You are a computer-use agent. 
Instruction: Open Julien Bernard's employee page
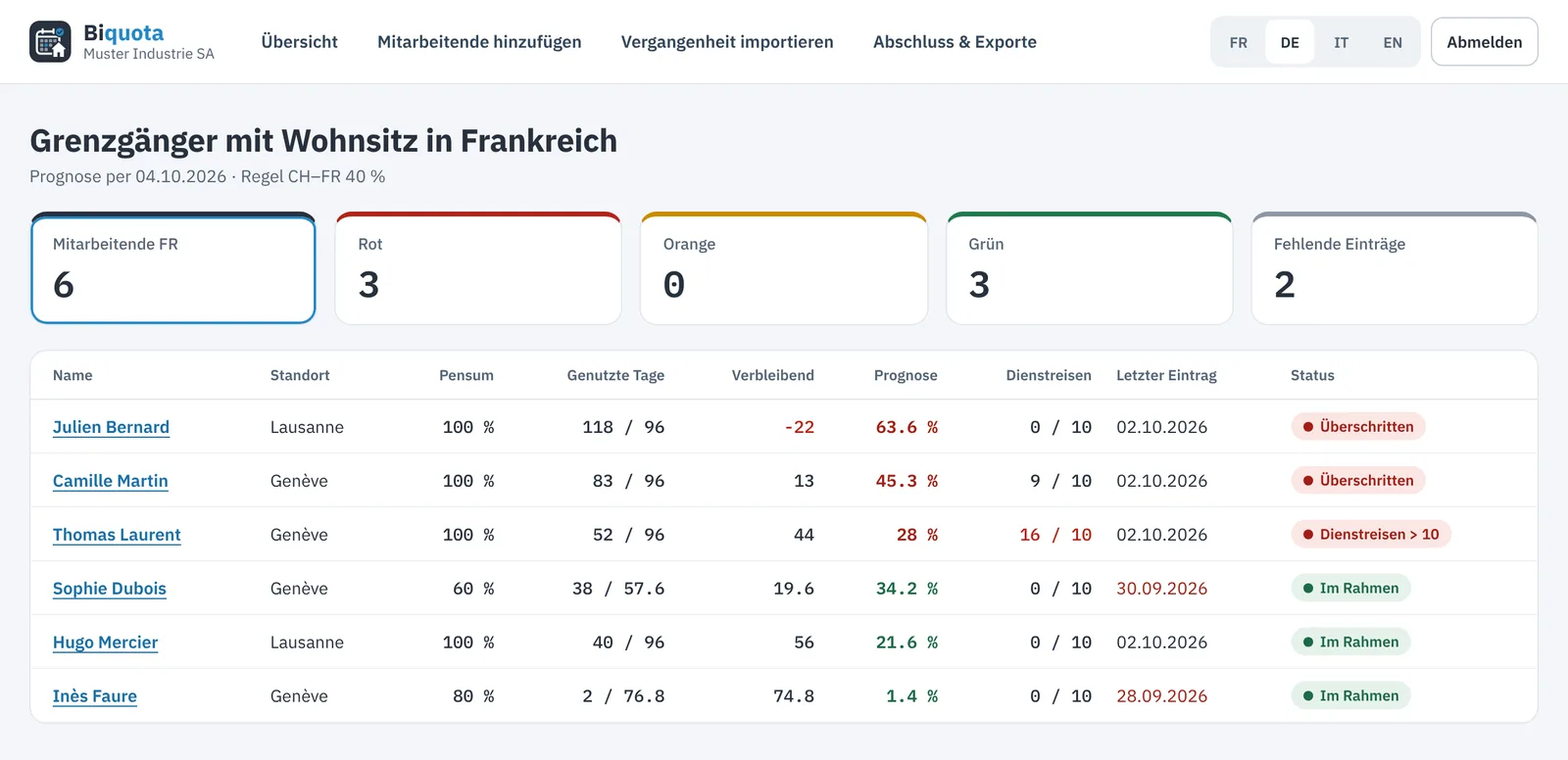111,427
